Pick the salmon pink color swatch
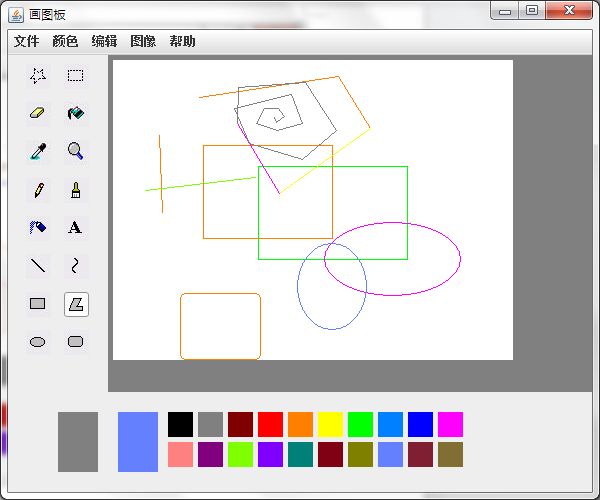The height and width of the screenshot is (500, 600). pos(180,454)
